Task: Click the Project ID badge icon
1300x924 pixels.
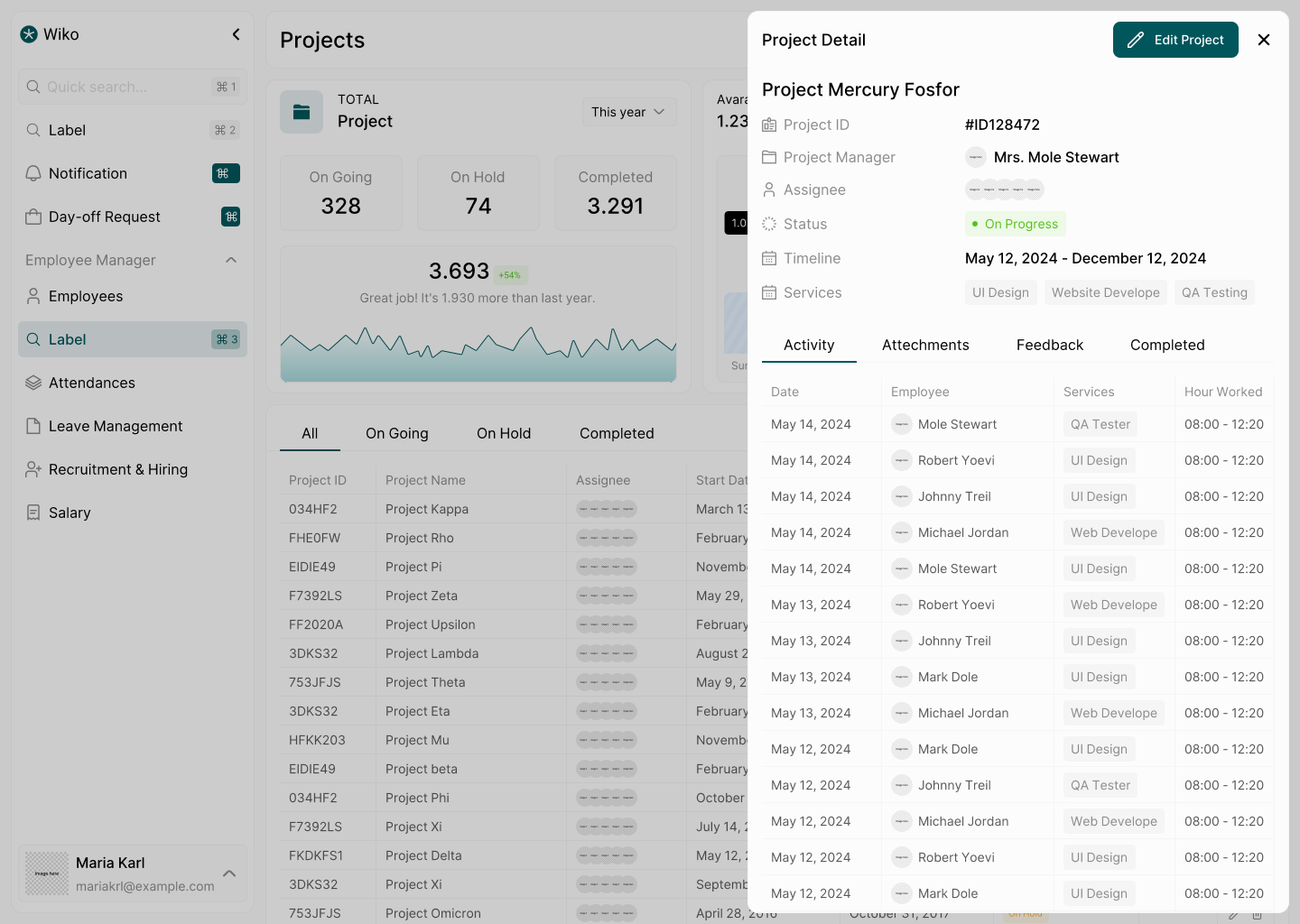Action: click(769, 125)
